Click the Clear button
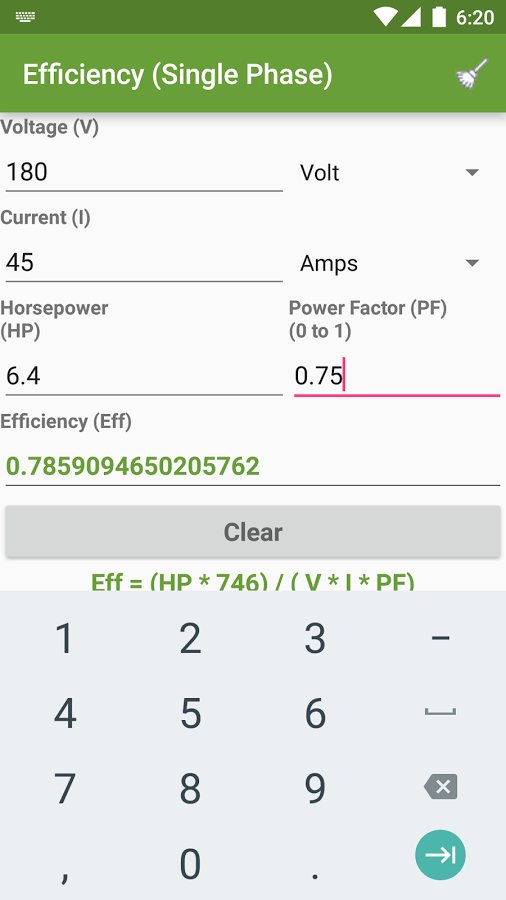Screen dimensions: 506x900 tap(253, 532)
